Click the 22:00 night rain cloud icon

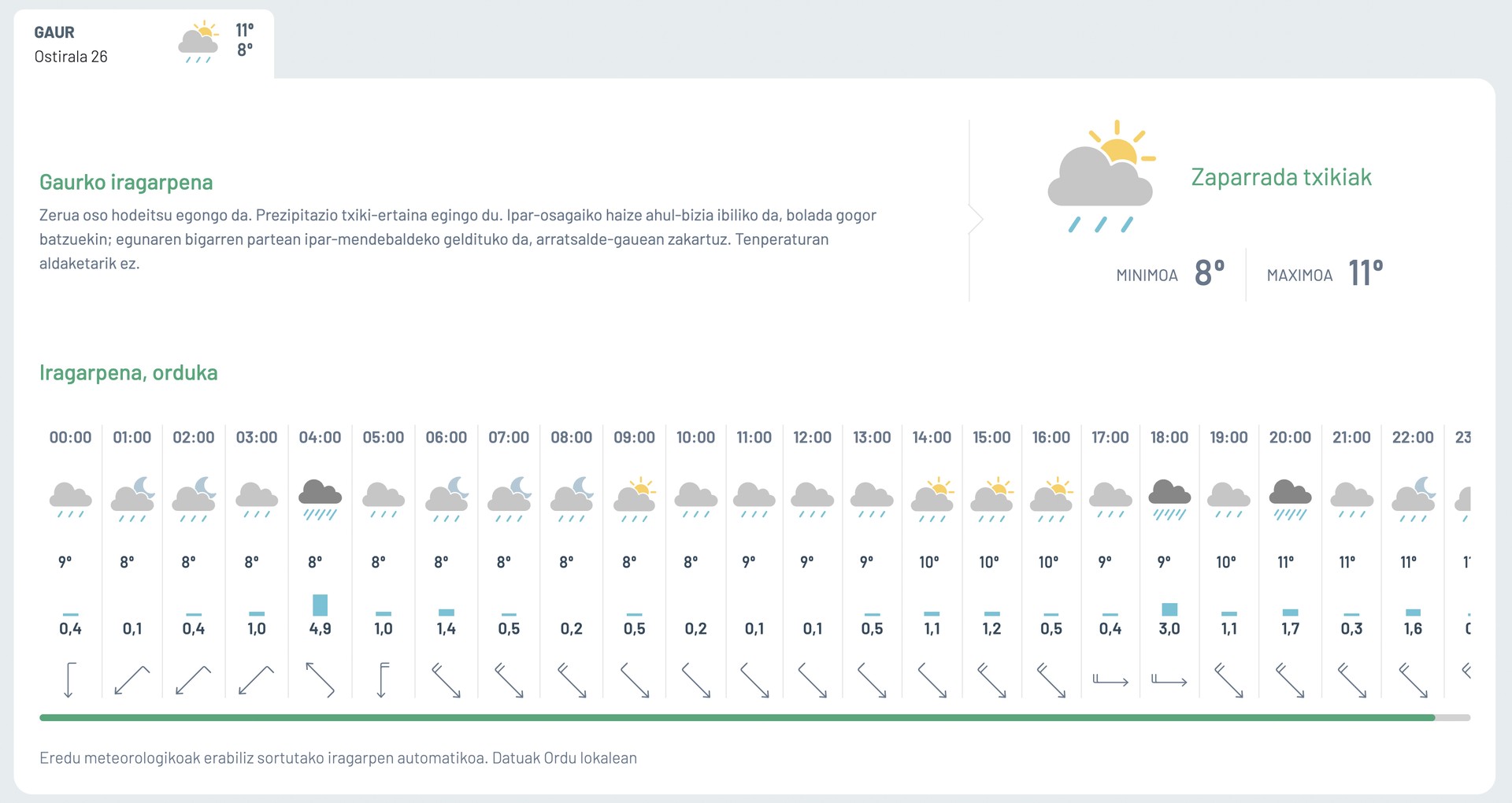click(1414, 499)
